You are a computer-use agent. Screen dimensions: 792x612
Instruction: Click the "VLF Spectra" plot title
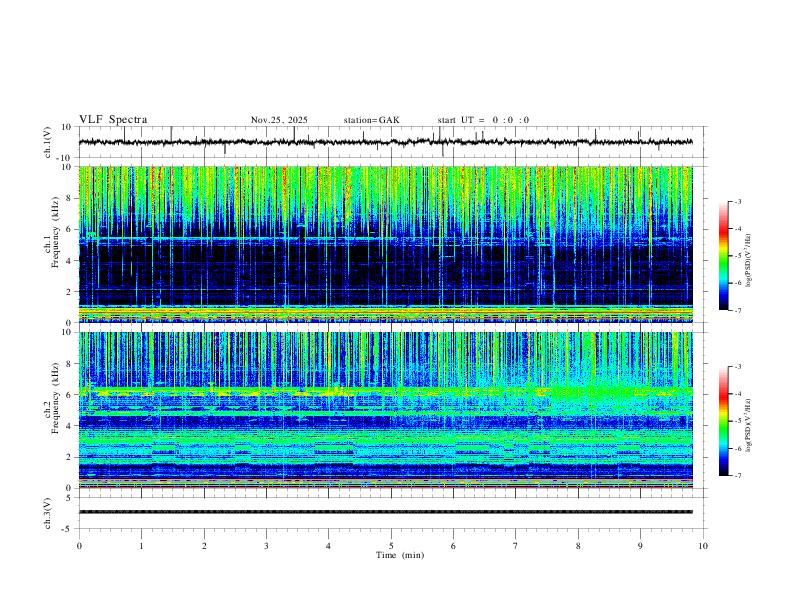[x=113, y=120]
